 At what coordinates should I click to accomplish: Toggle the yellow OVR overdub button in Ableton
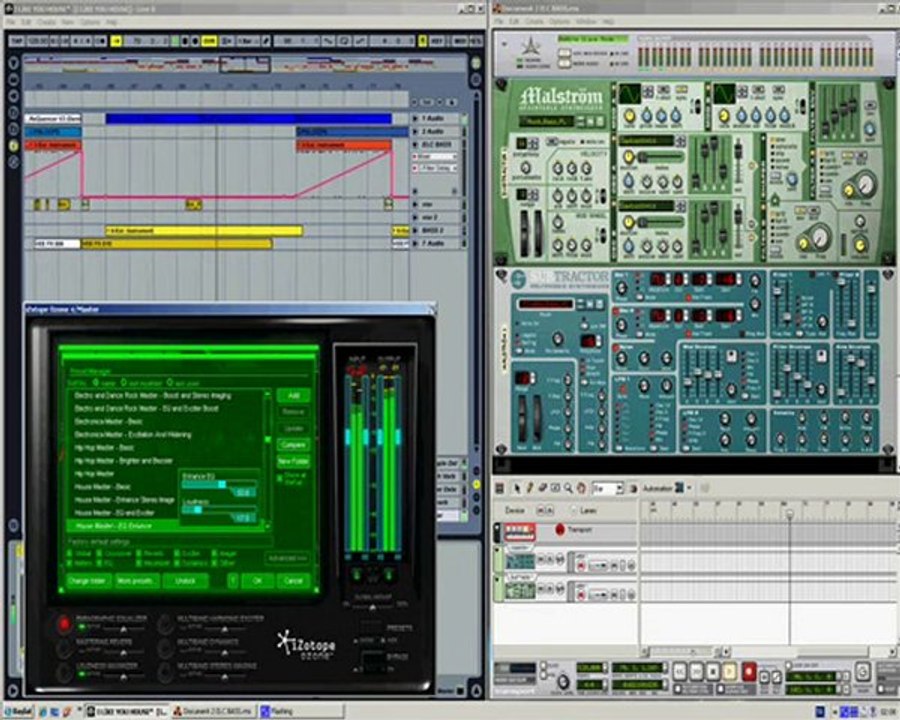coord(209,41)
